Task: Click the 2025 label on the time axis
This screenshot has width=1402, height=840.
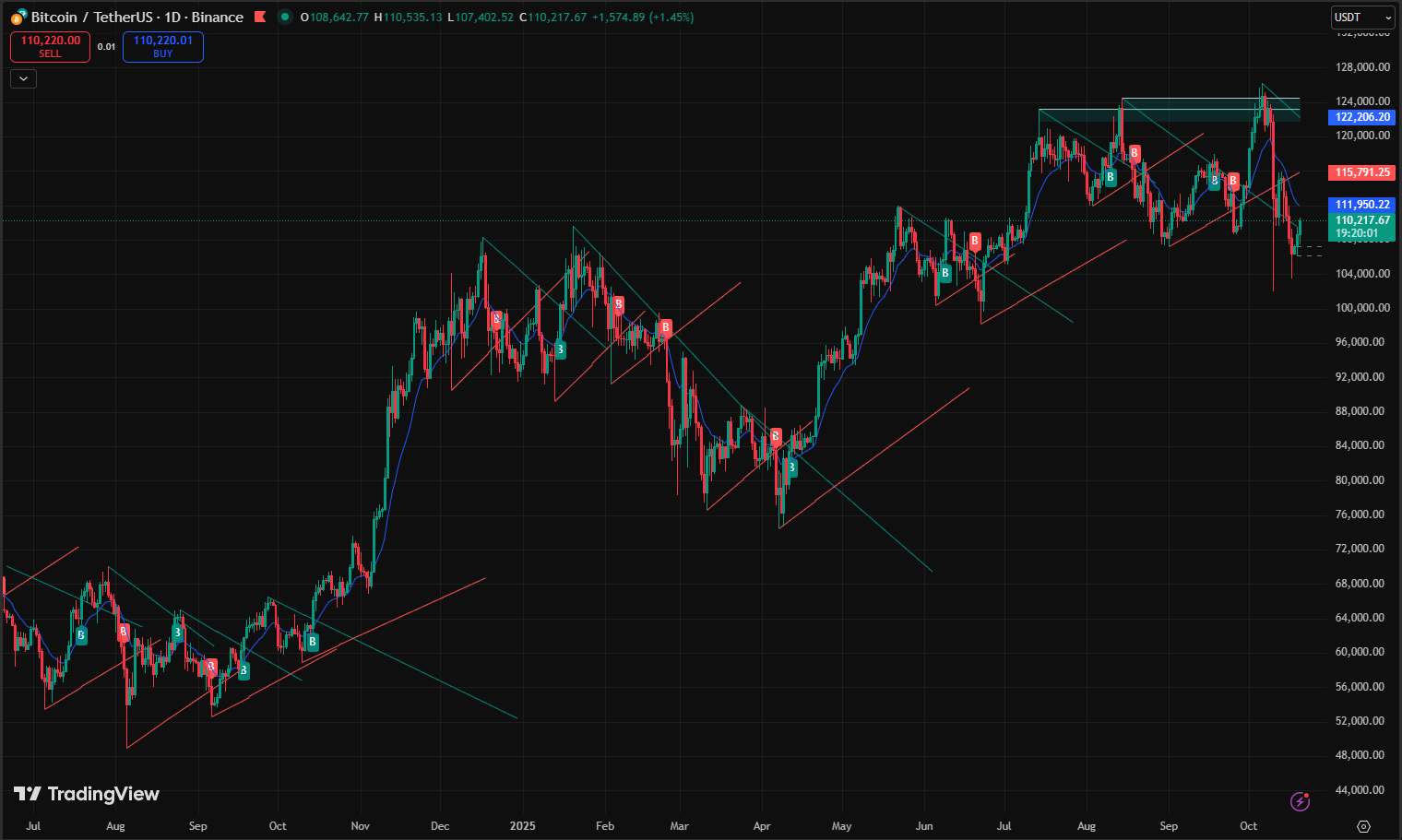Action: click(523, 826)
